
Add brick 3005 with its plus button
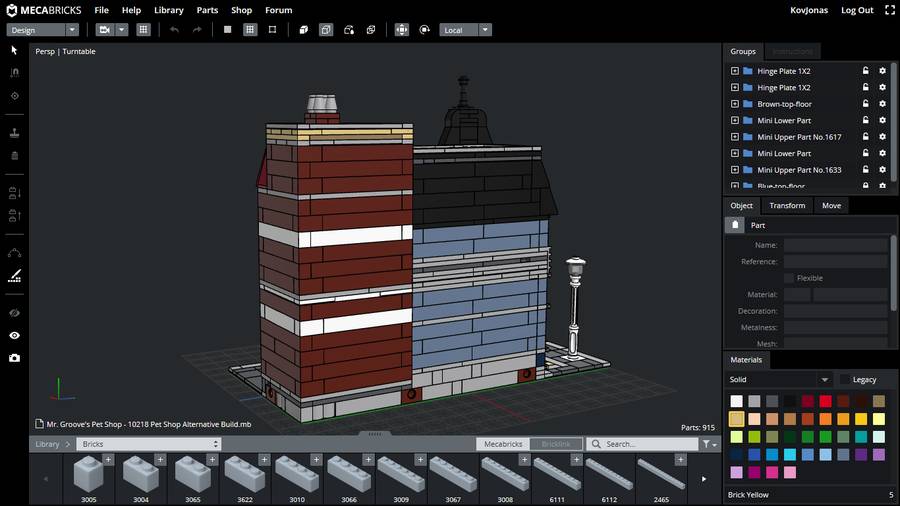(x=108, y=460)
